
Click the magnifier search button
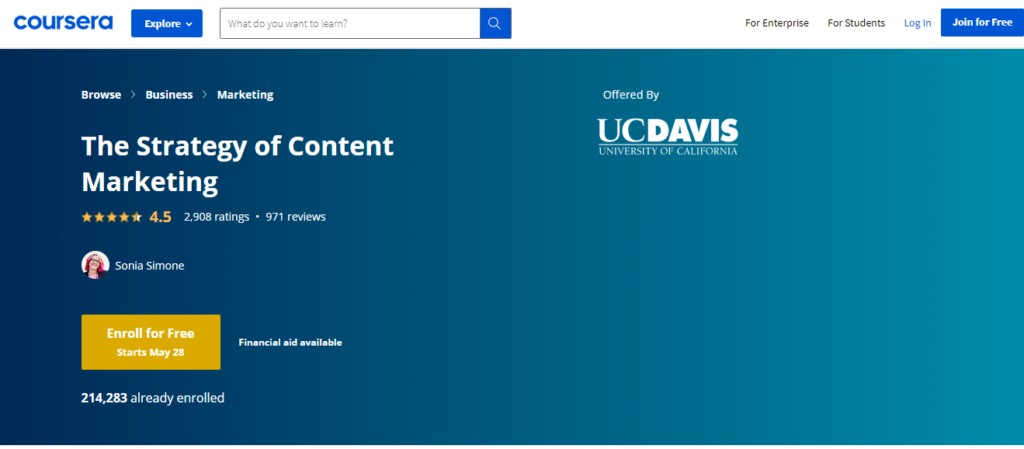click(x=495, y=23)
